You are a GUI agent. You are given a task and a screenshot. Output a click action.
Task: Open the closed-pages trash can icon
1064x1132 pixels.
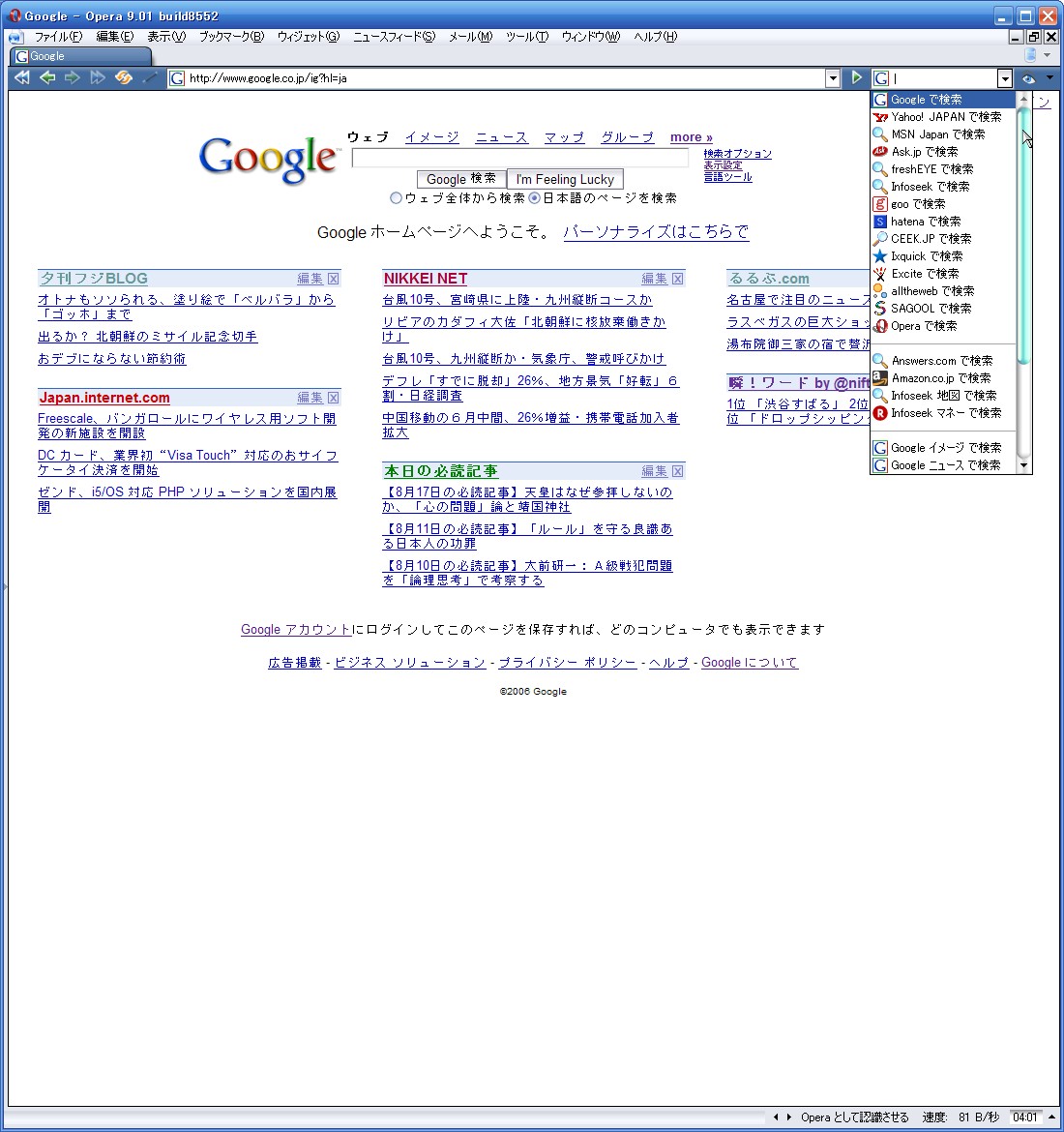pos(1031,55)
